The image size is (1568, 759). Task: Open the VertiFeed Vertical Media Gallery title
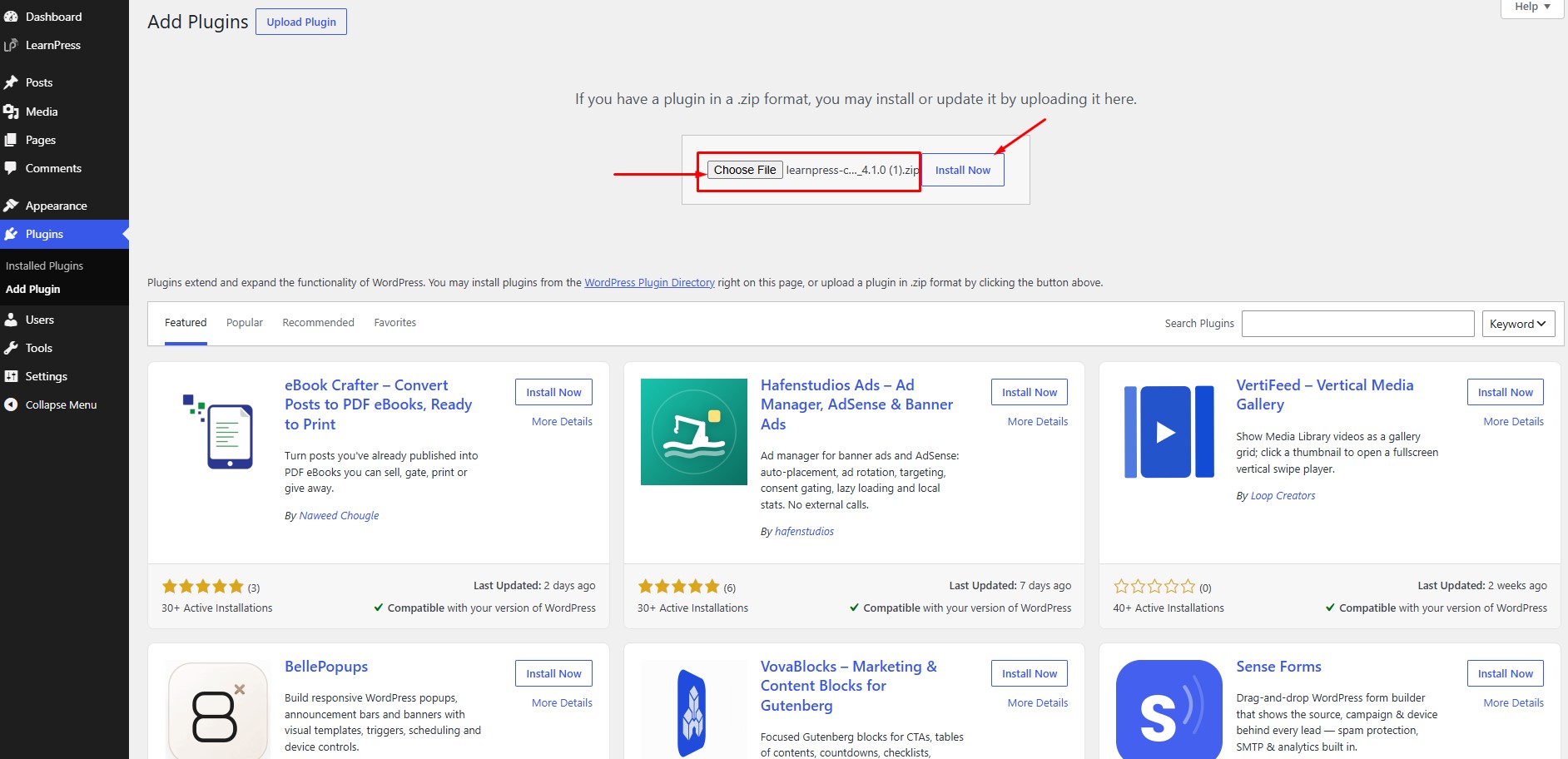pos(1325,394)
